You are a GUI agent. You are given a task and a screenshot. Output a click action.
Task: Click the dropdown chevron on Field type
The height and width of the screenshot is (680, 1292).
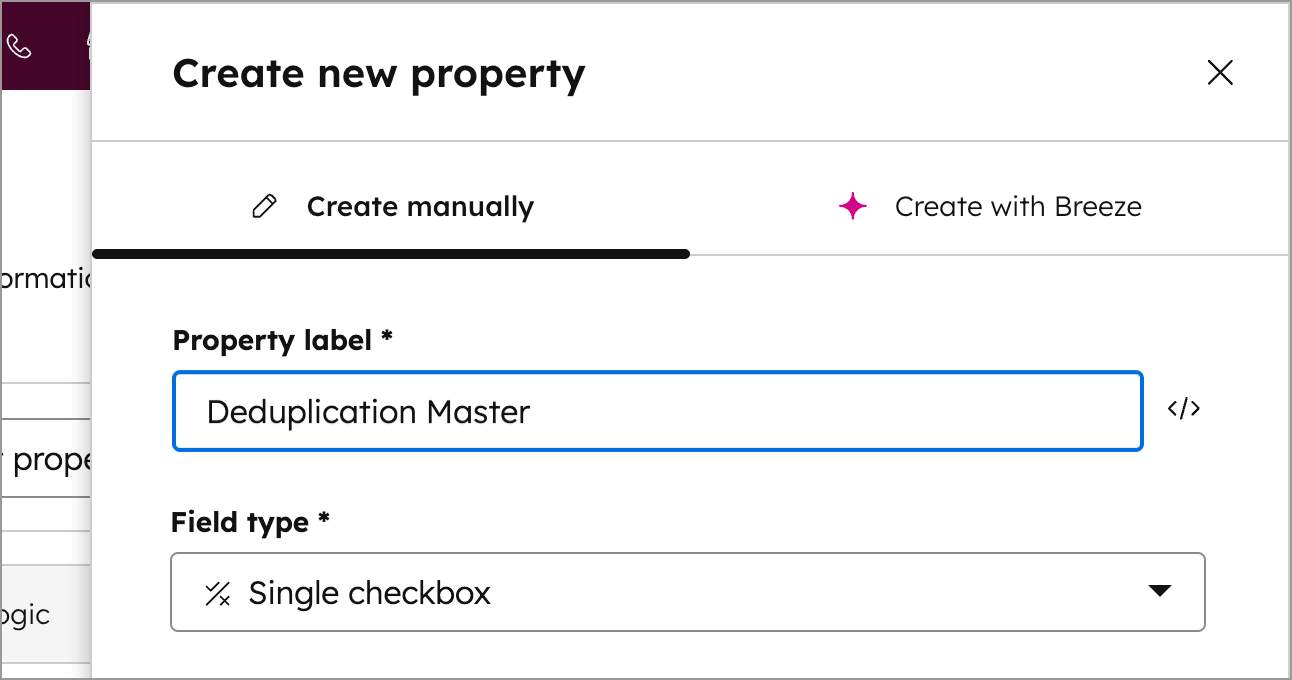click(1160, 592)
